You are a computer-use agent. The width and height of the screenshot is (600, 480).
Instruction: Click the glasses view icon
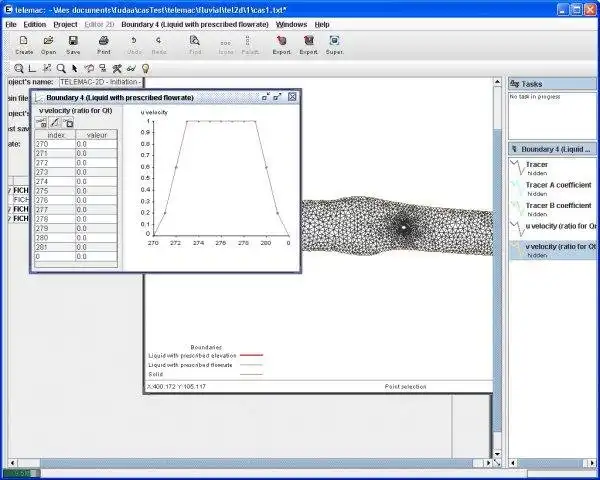pyautogui.click(x=131, y=69)
